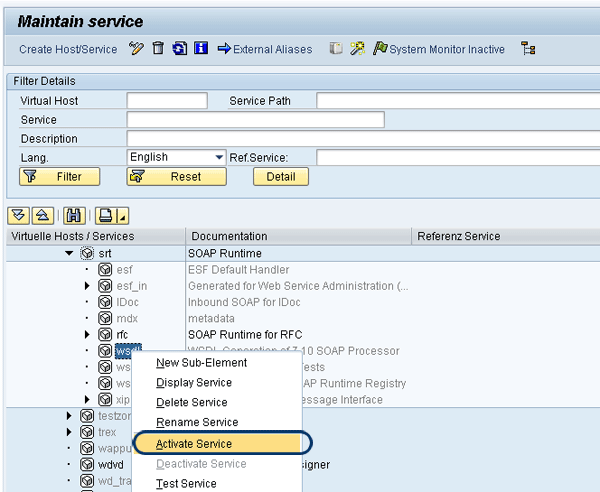Click the blue information icon
This screenshot has width=600, height=492.
point(200,49)
